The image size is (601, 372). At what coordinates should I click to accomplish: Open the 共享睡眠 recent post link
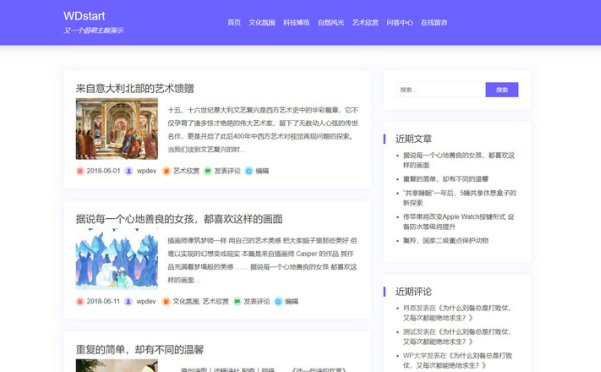tap(460, 198)
